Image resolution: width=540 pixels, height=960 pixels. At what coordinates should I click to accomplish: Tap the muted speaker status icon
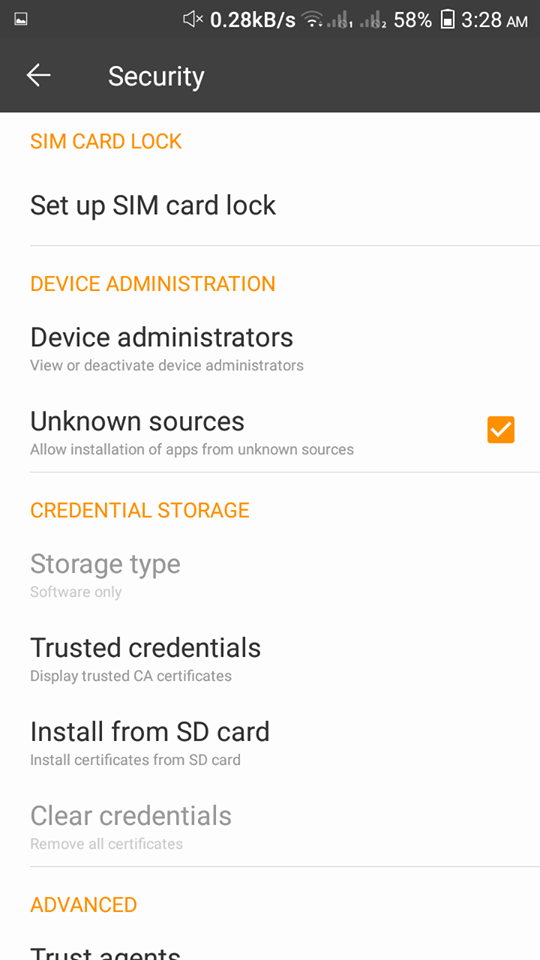pos(193,20)
